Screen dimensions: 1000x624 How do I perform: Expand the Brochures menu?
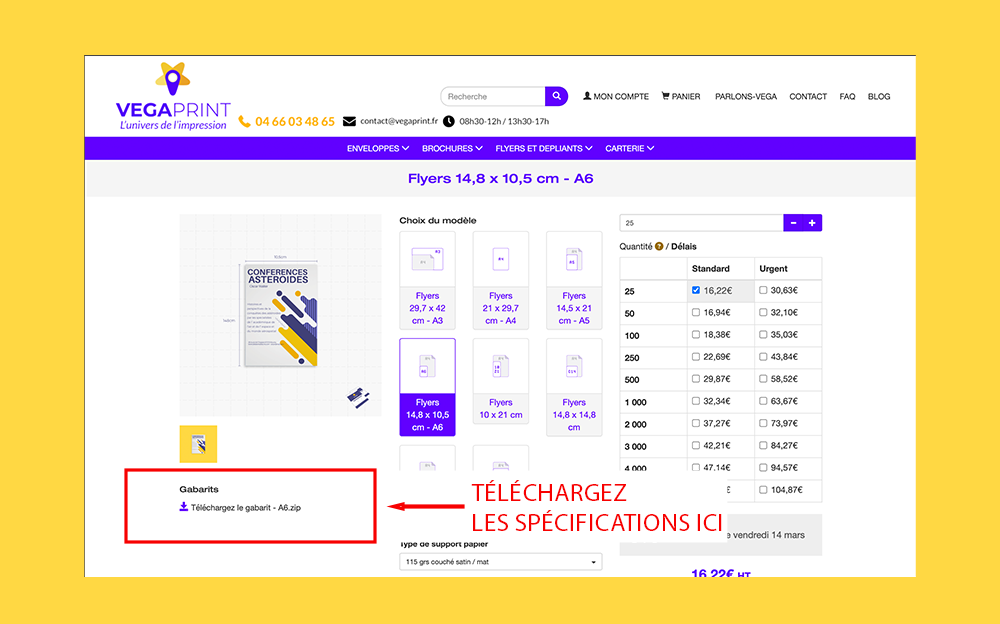pyautogui.click(x=452, y=148)
